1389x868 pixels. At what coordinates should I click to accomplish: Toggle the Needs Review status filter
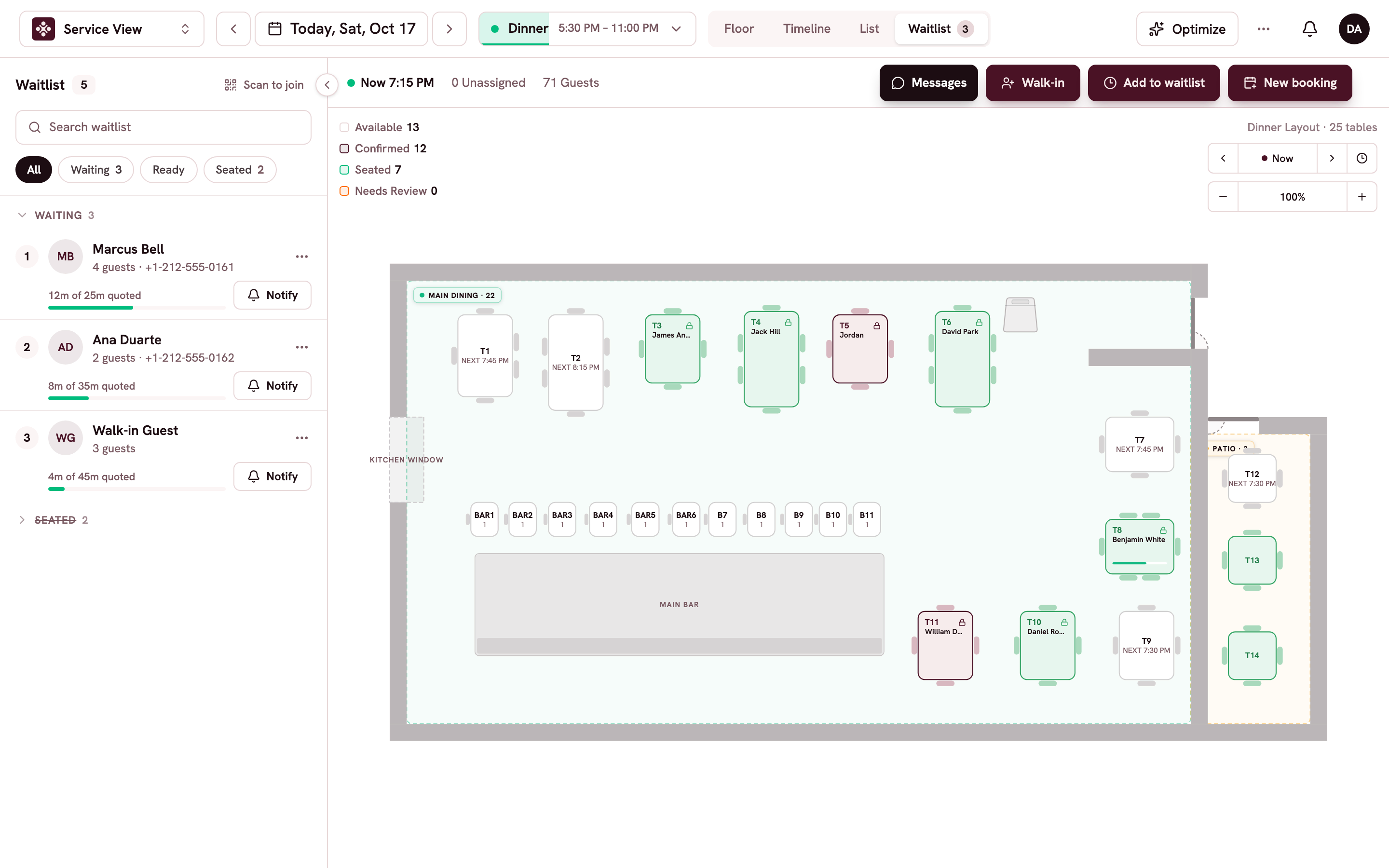(x=389, y=191)
